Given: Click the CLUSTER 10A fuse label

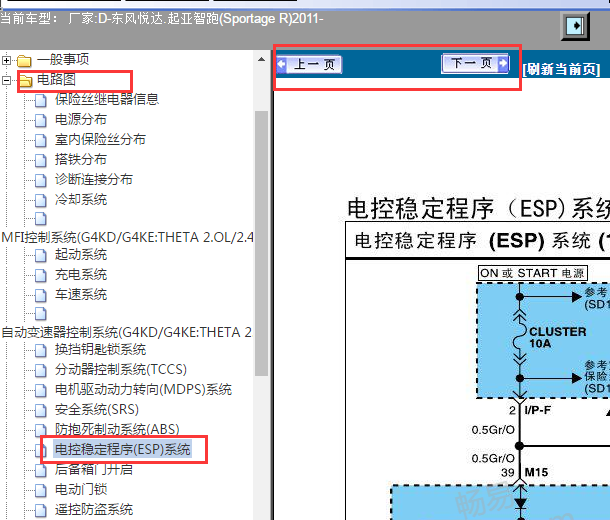Looking at the screenshot, I should pyautogui.click(x=557, y=338).
